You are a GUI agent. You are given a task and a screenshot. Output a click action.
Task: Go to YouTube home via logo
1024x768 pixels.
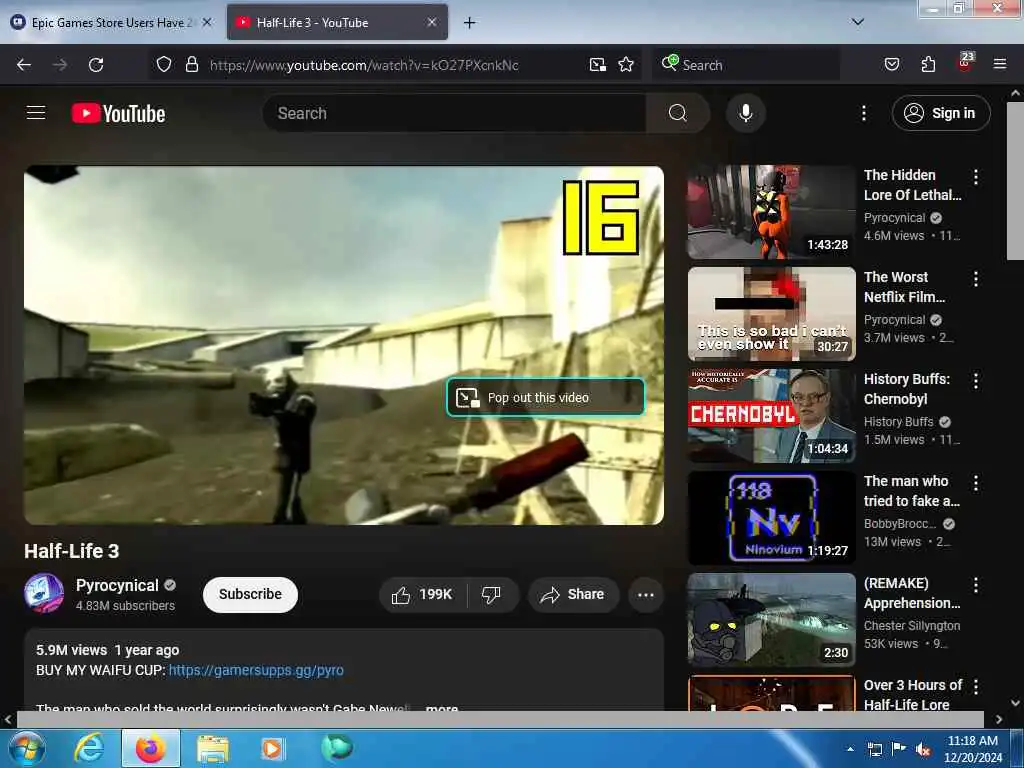click(118, 113)
